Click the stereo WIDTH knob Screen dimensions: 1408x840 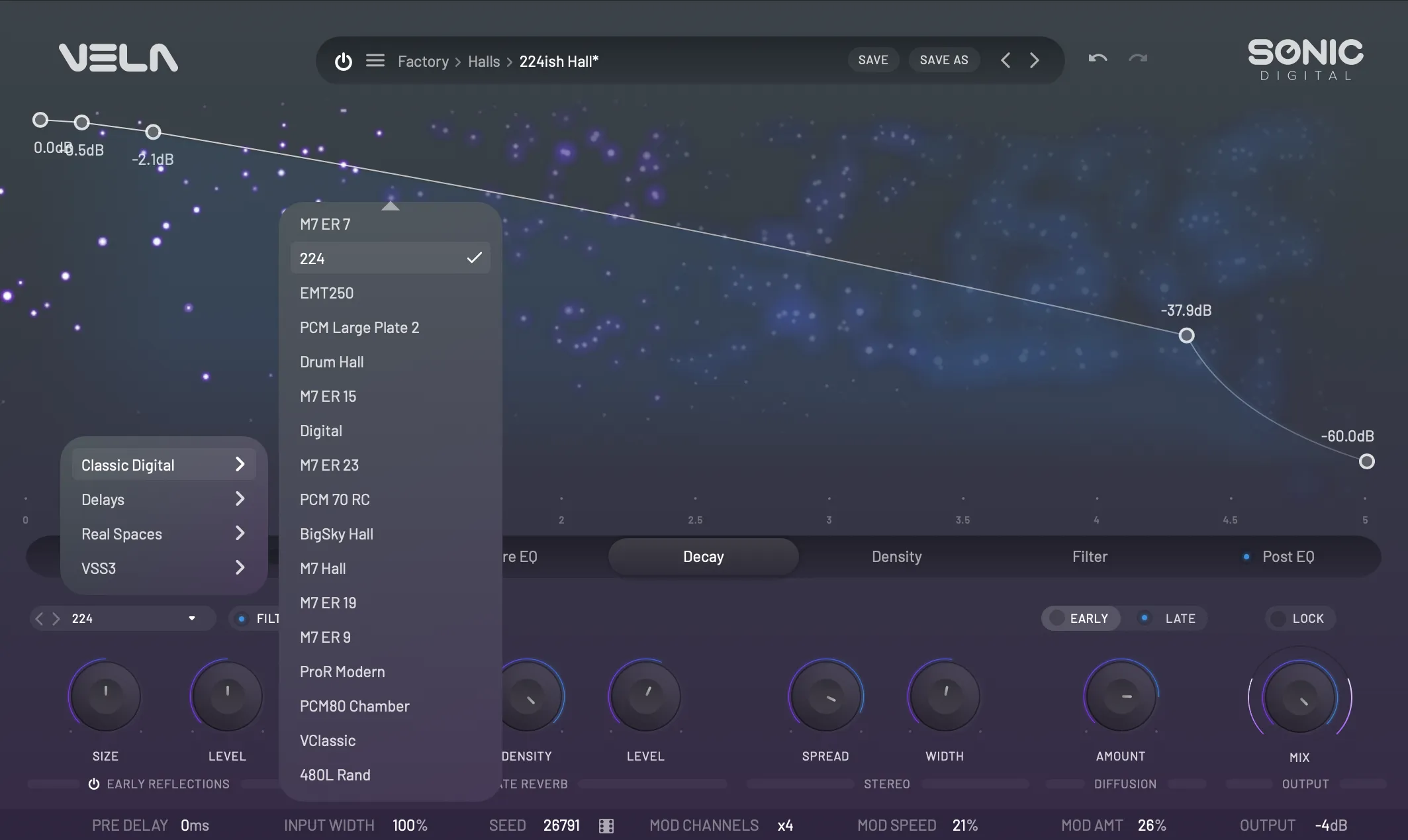pyautogui.click(x=945, y=696)
